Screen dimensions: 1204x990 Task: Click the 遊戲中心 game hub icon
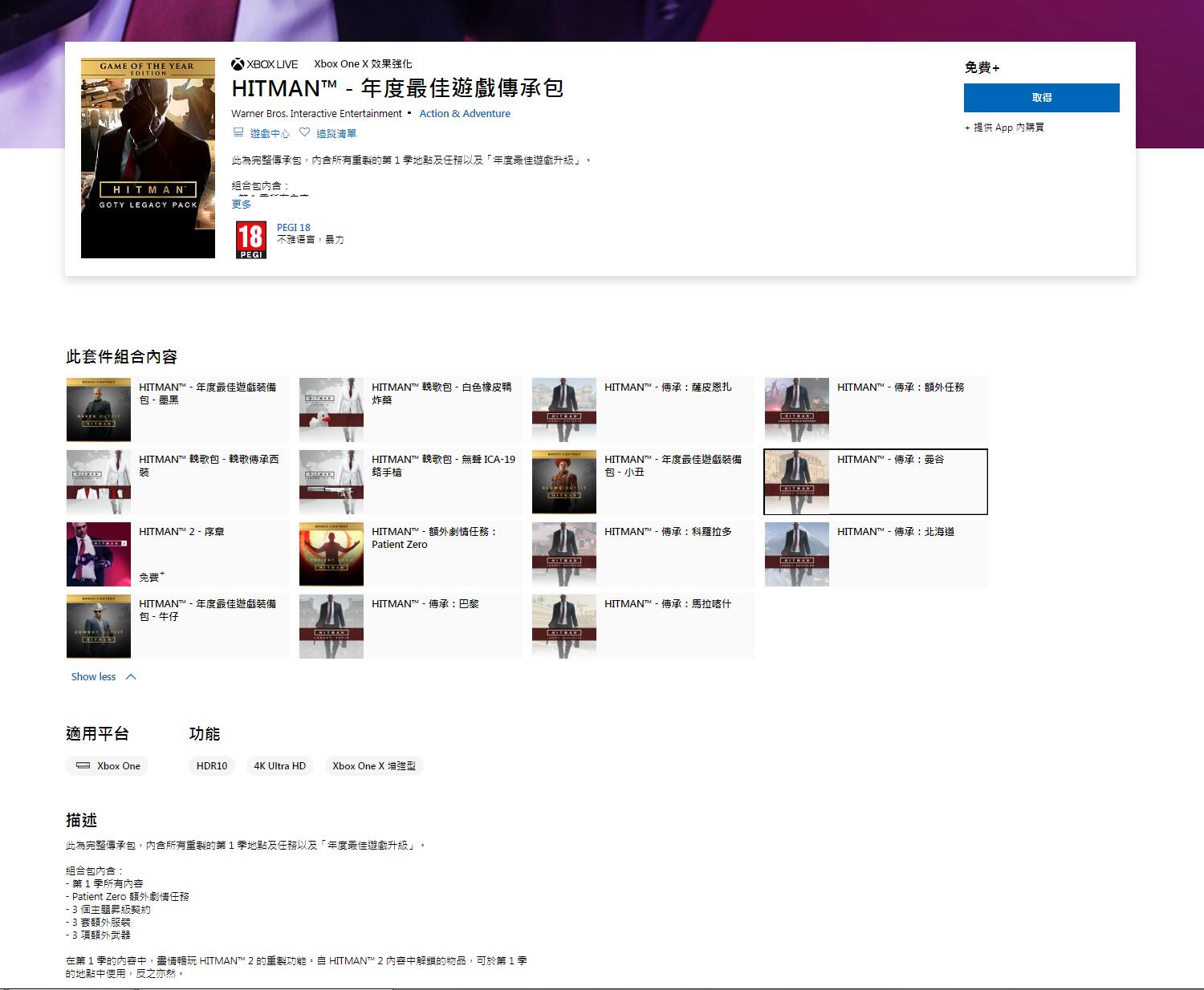(238, 132)
